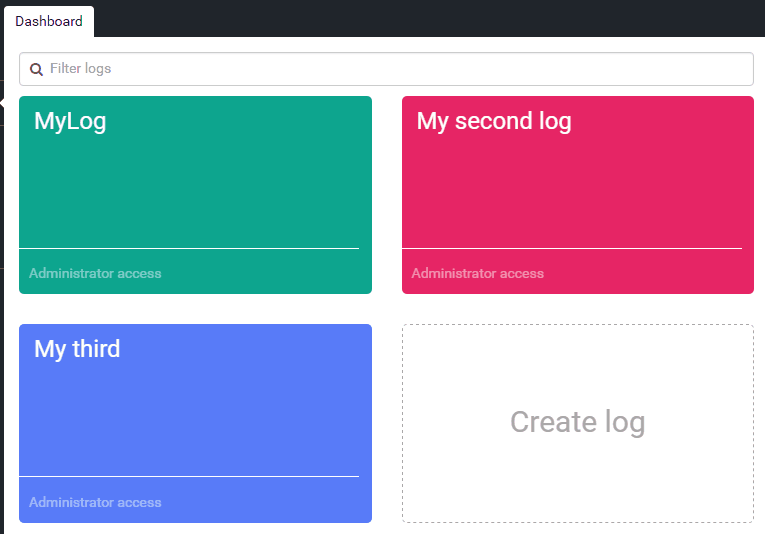Viewport: 765px width, 534px height.
Task: Open the My second log card
Action: coord(578,195)
